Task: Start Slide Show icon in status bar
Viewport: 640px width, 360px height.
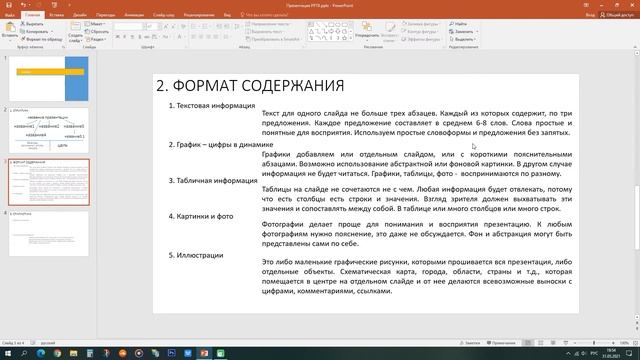Action: coord(566,343)
